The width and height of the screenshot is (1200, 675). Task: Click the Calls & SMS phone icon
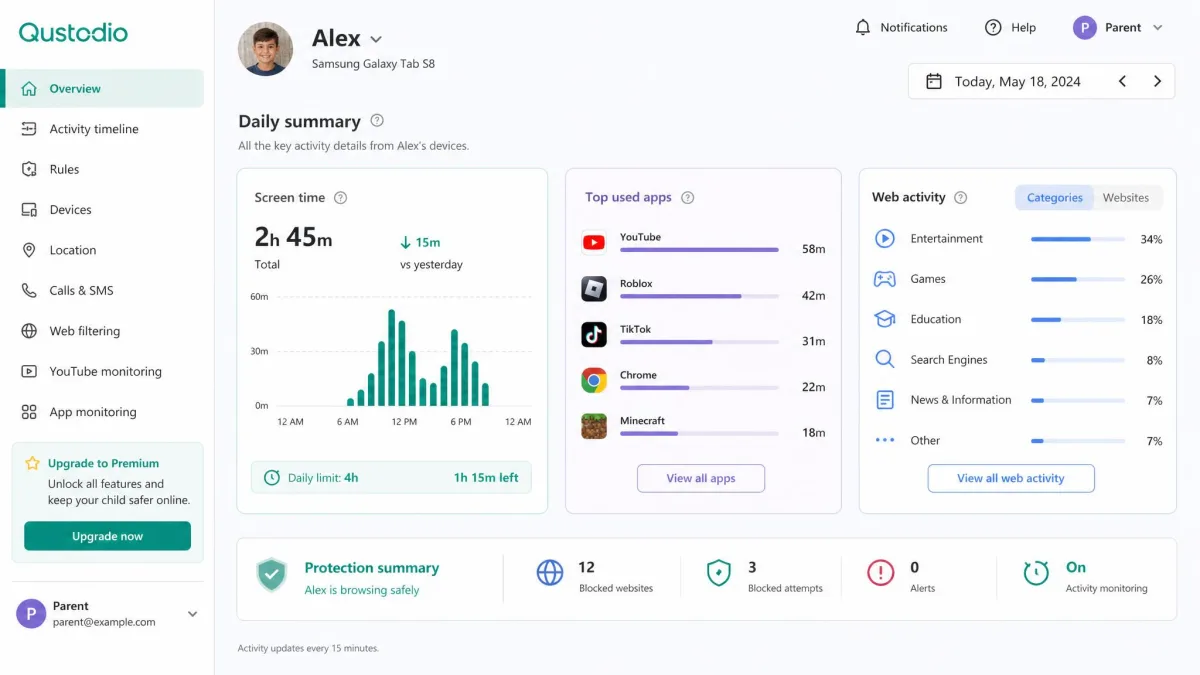[30, 290]
